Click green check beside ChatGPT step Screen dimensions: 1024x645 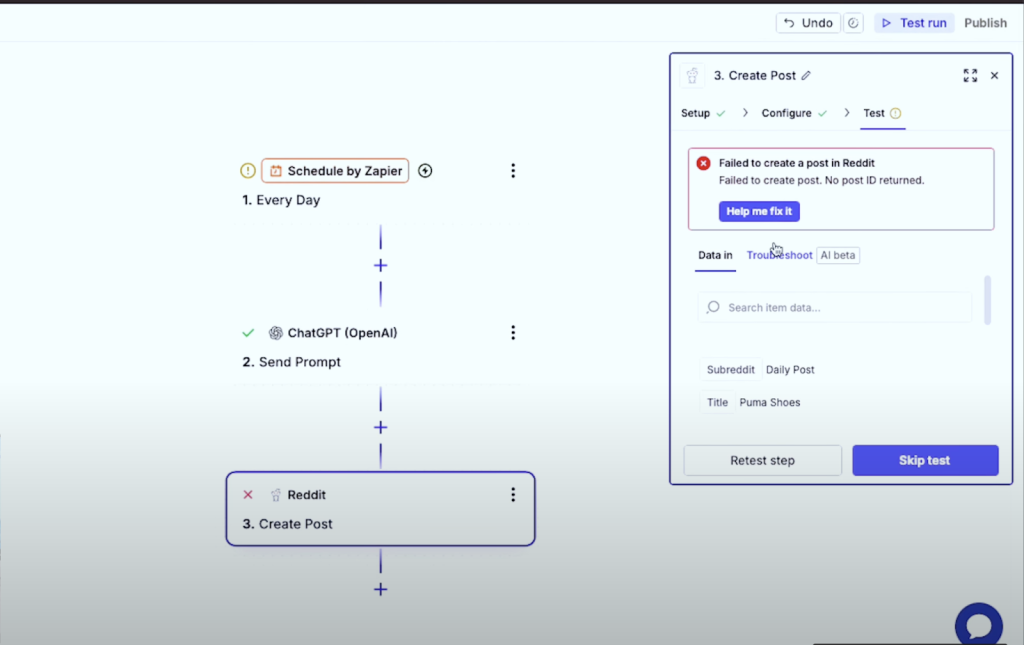pyautogui.click(x=248, y=333)
